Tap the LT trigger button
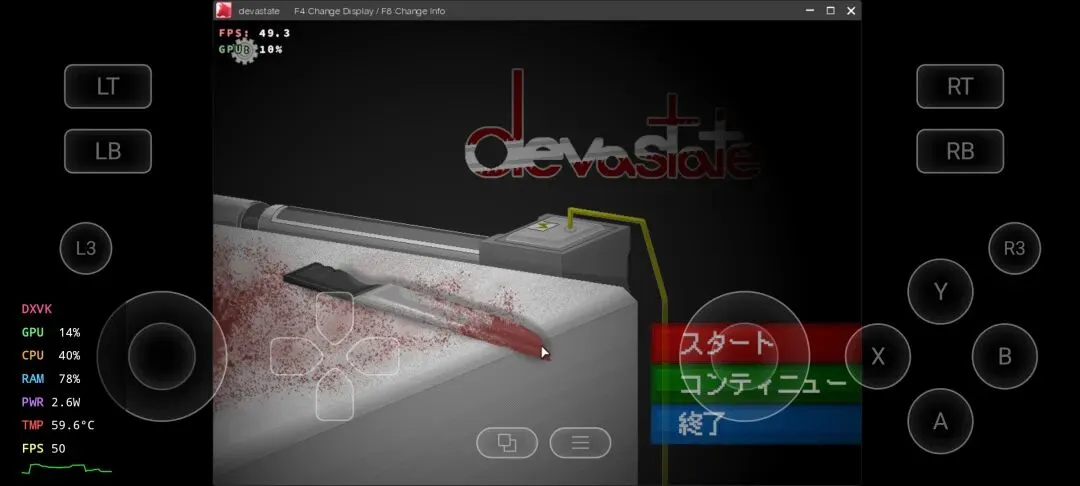Image resolution: width=1080 pixels, height=486 pixels. coord(107,86)
